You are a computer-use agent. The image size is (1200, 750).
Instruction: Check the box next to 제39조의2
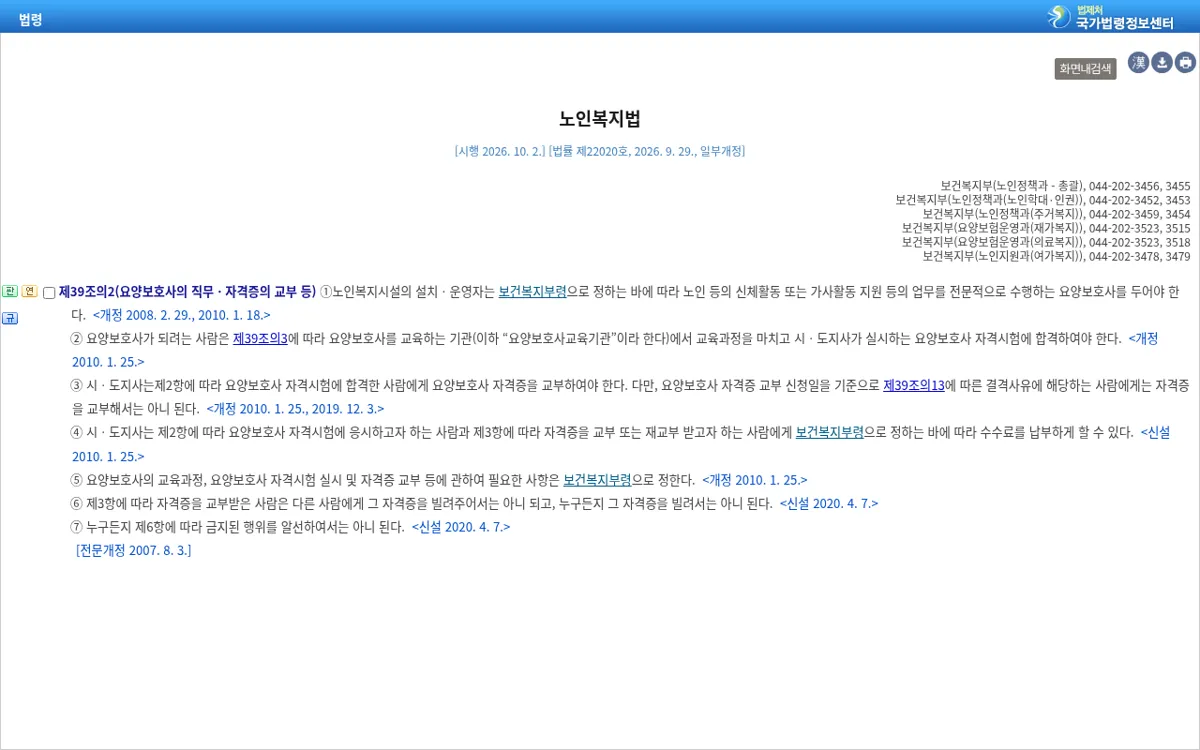click(x=49, y=293)
